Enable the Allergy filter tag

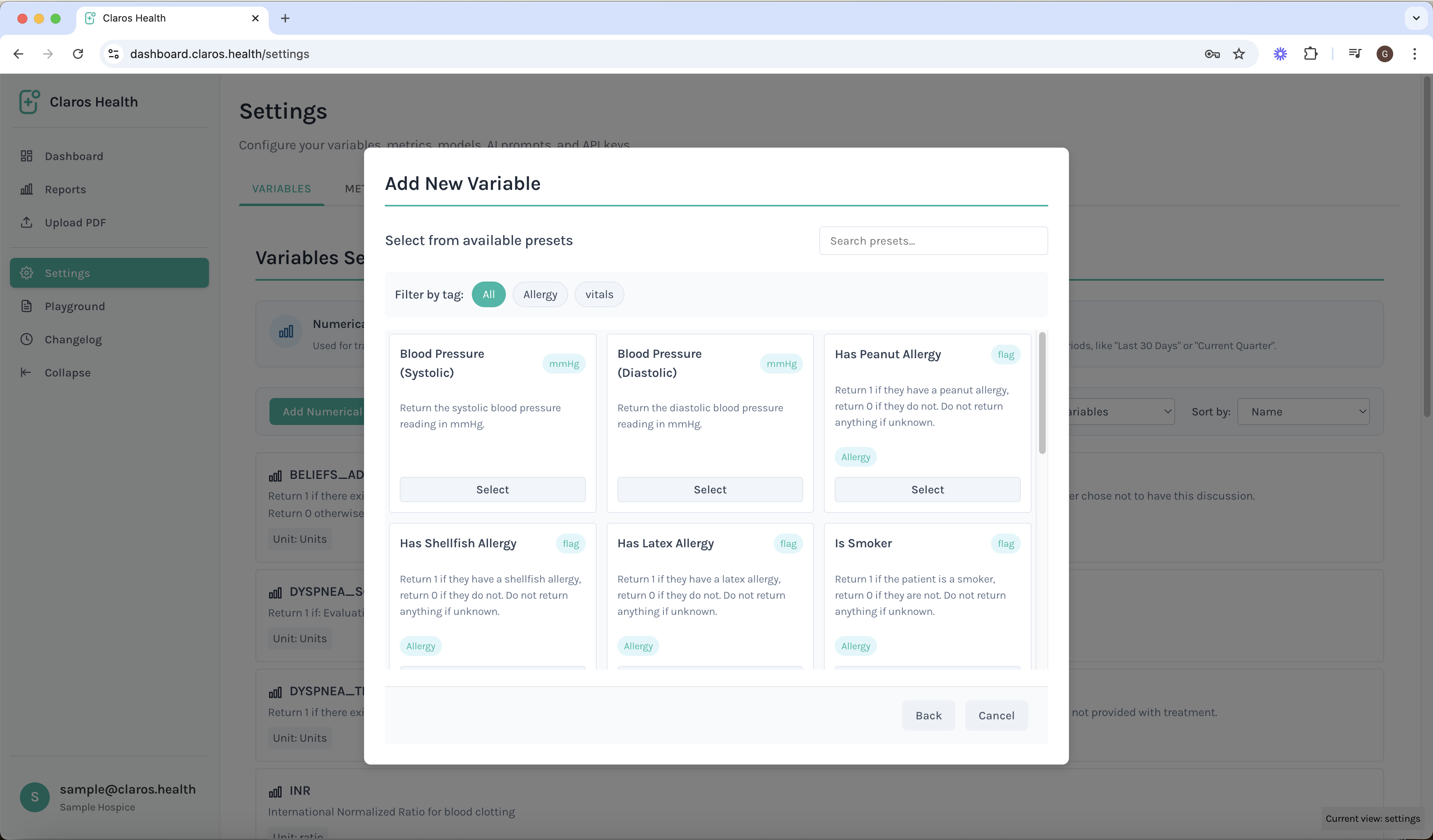pyautogui.click(x=539, y=294)
